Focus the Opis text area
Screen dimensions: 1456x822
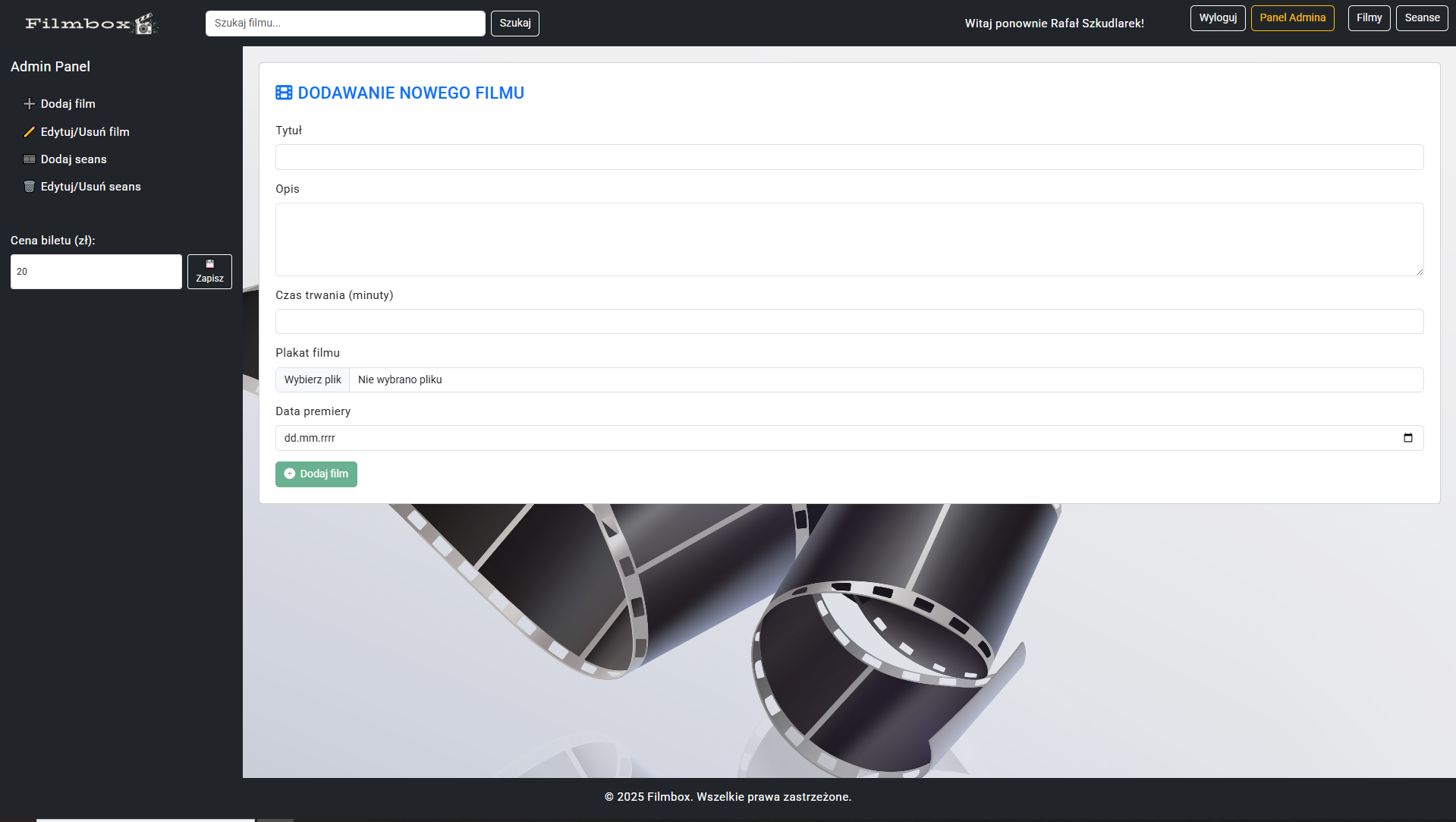849,239
